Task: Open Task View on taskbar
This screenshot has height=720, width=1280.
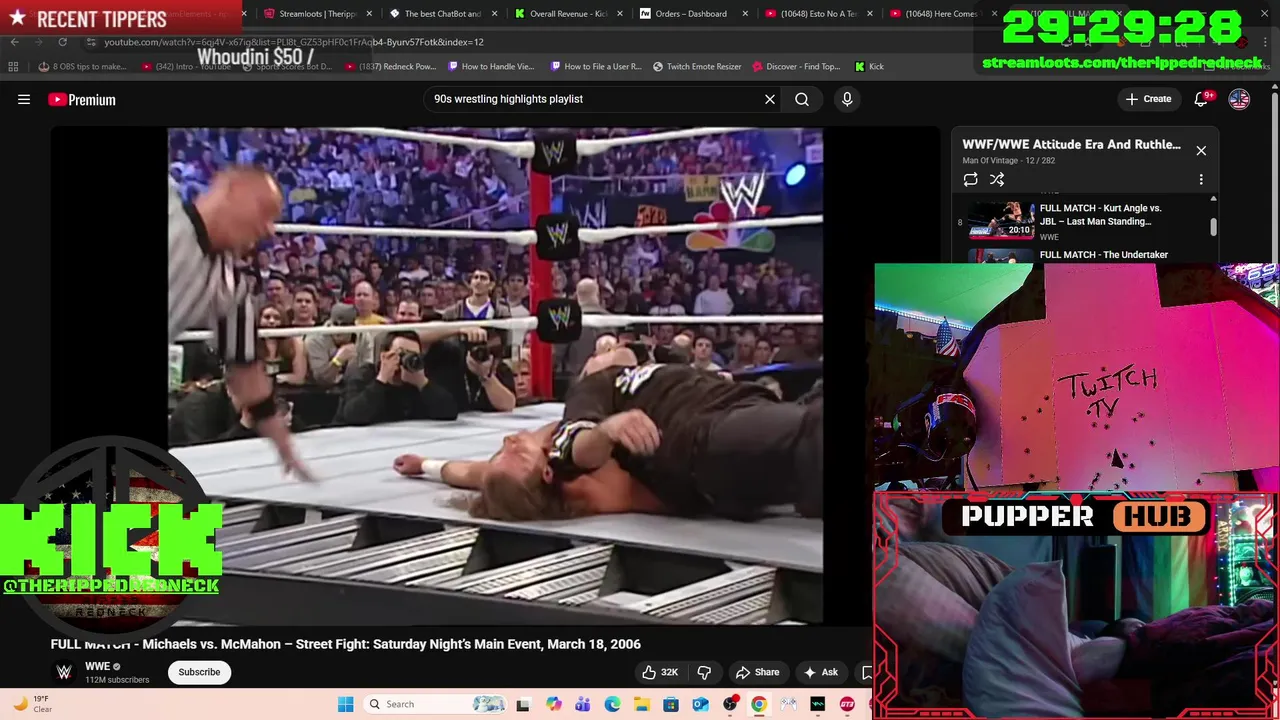Action: click(522, 704)
